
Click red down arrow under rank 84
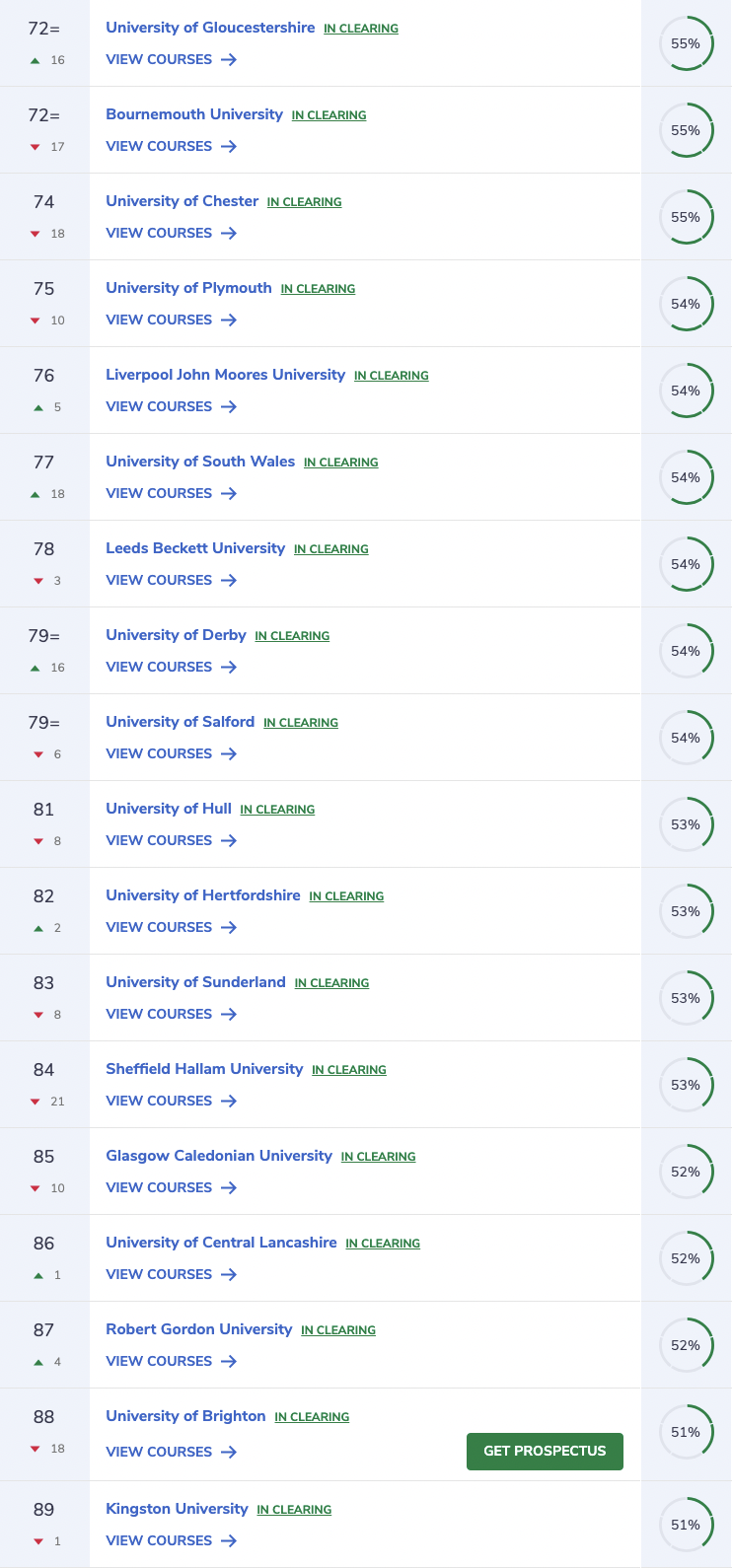pyautogui.click(x=36, y=1102)
